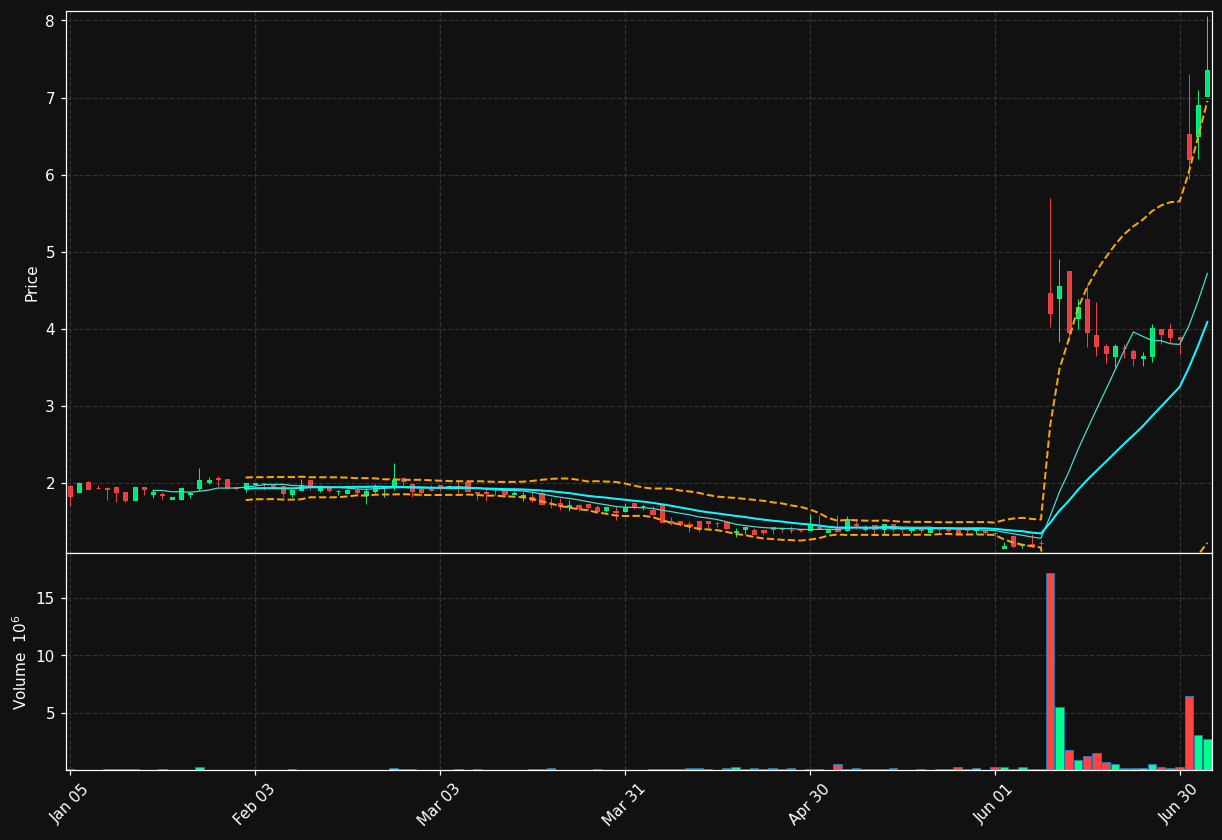The width and height of the screenshot is (1222, 840).
Task: Click the green volume bar beside the tallest bar
Action: click(1060, 738)
